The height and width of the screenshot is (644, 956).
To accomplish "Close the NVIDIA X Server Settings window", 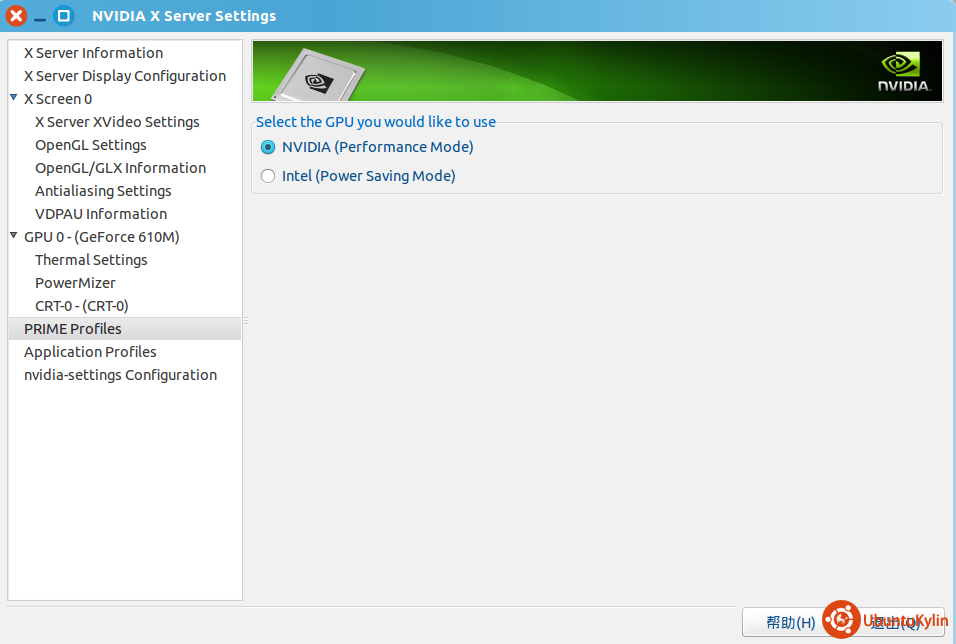I will [16, 16].
